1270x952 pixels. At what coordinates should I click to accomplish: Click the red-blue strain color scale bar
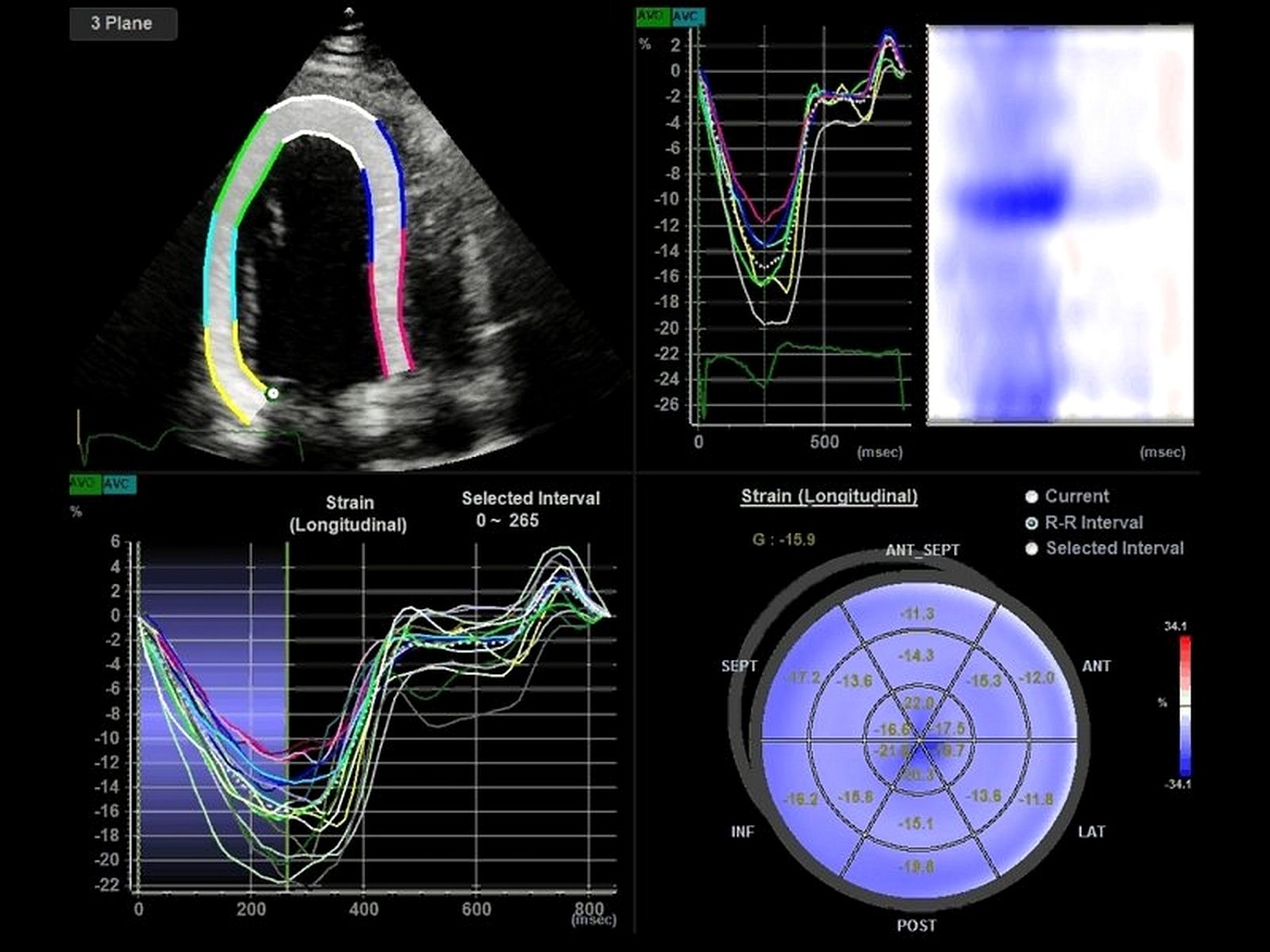coord(1185,705)
